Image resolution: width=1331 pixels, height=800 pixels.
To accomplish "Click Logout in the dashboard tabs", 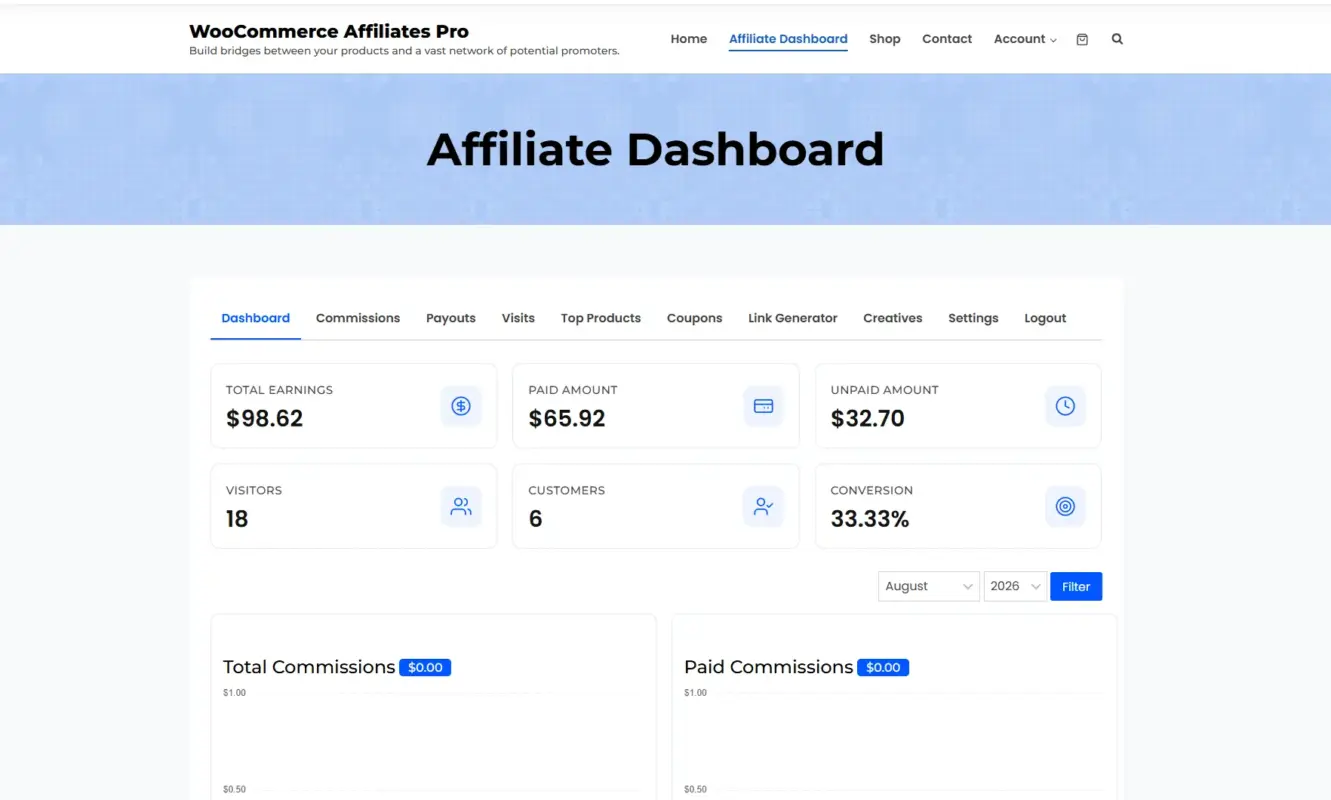I will (1045, 318).
